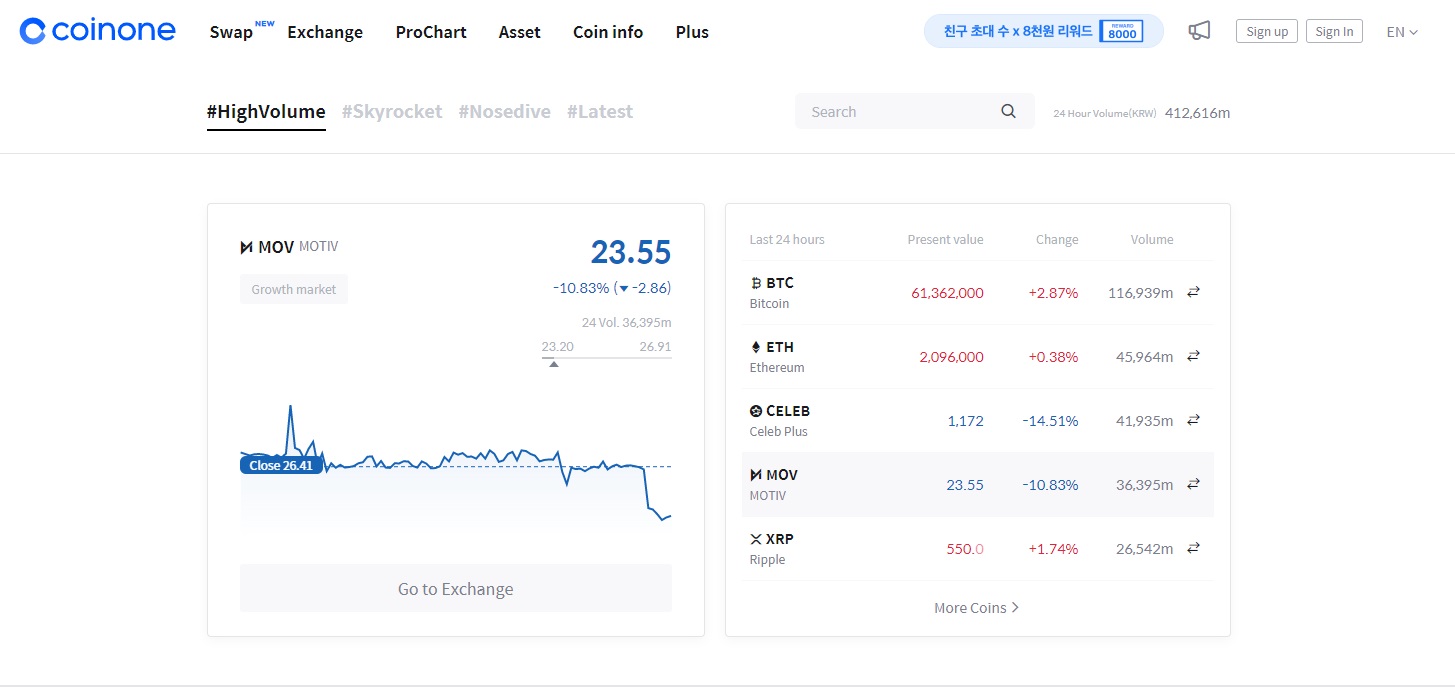Click the swap arrows icon for MOV

click(1193, 484)
